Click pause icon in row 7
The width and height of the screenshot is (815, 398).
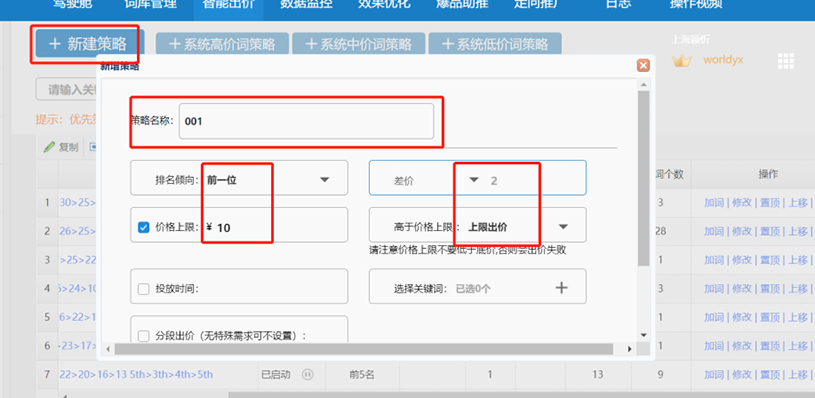coord(307,374)
